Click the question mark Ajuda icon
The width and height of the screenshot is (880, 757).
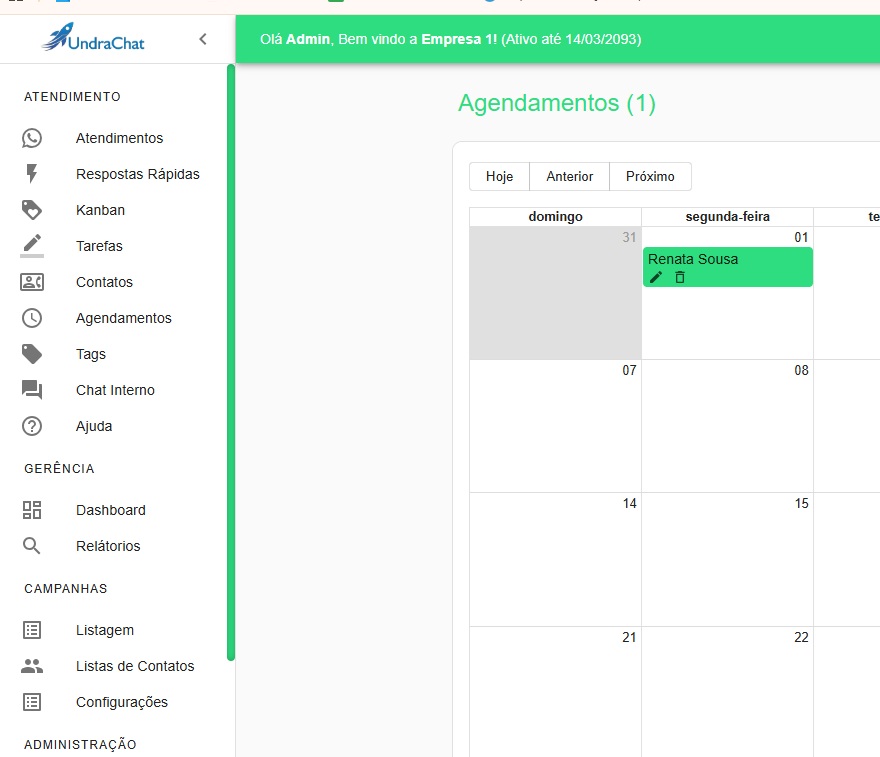32,426
